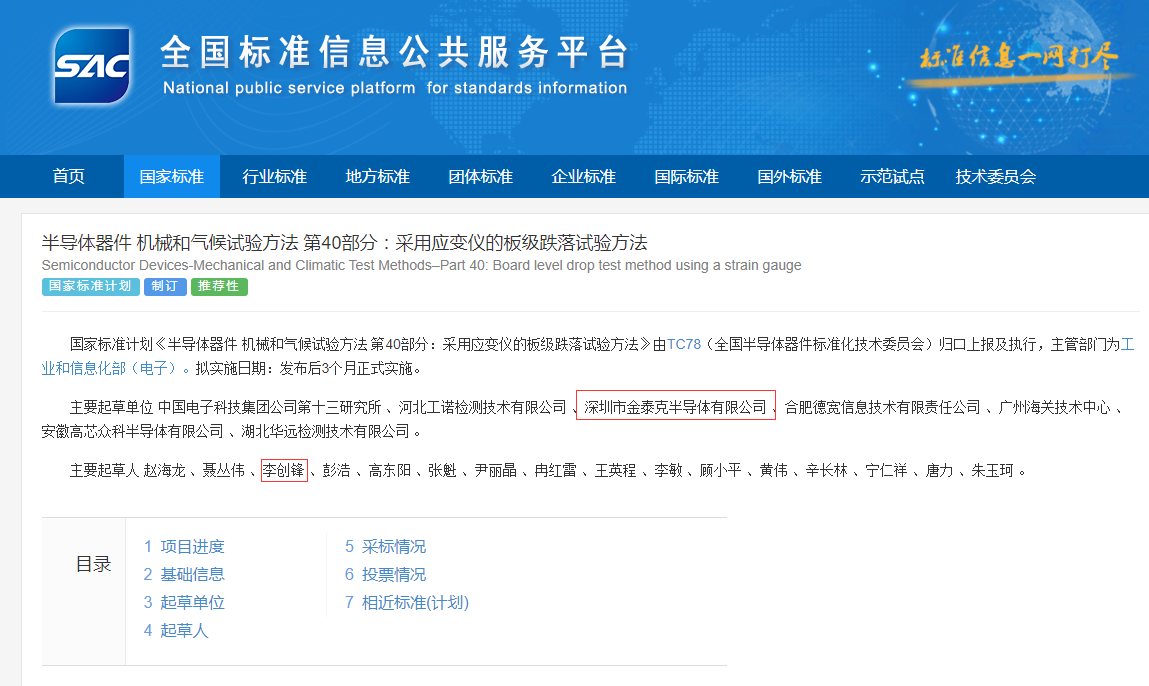
Task: Click drafter name 顾小平
Action: (720, 471)
